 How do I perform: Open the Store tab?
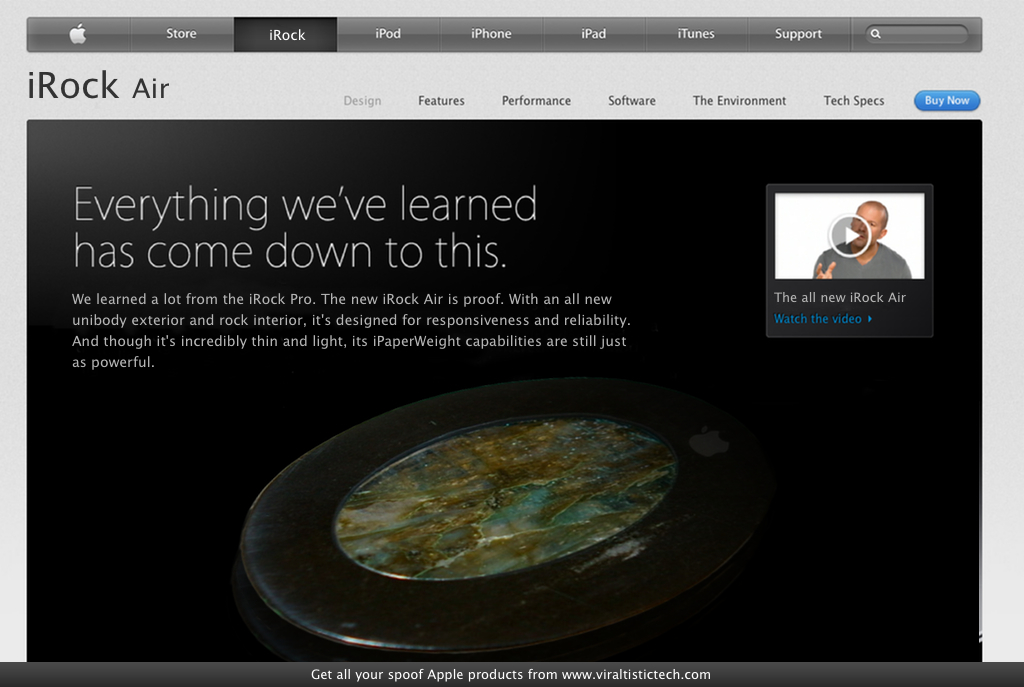point(182,34)
